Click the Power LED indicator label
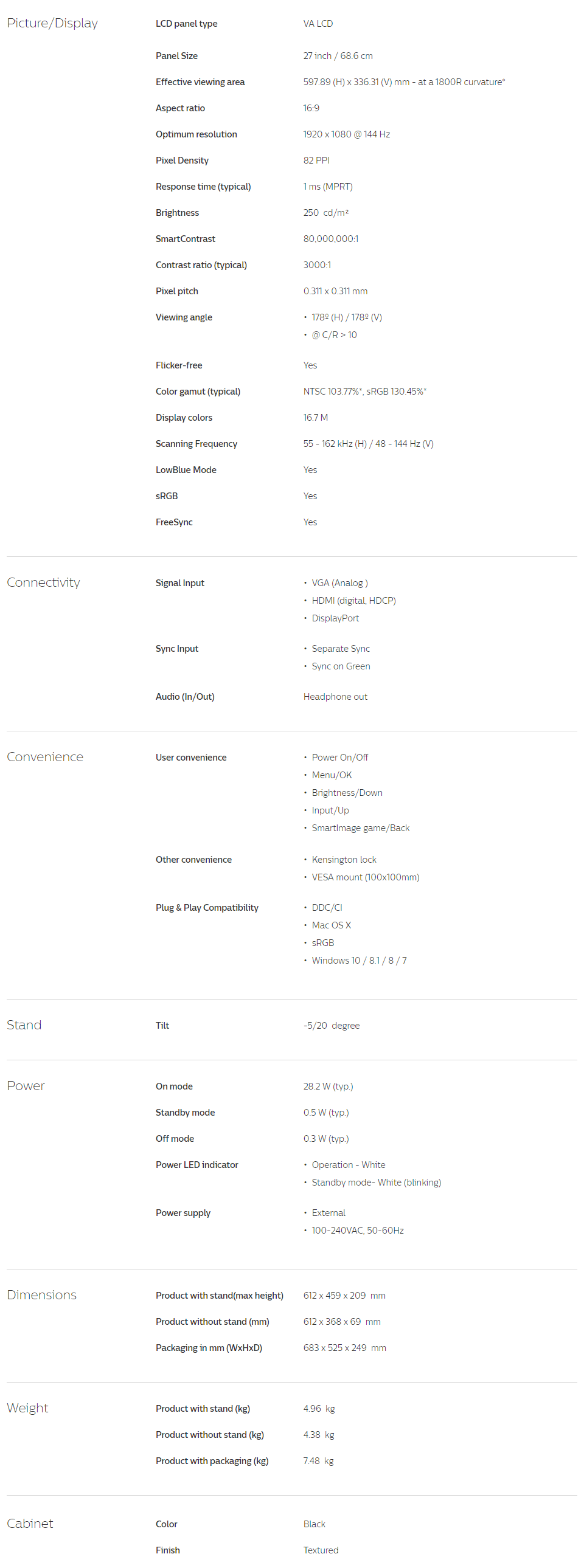The width and height of the screenshot is (584, 1568). pos(196,1164)
